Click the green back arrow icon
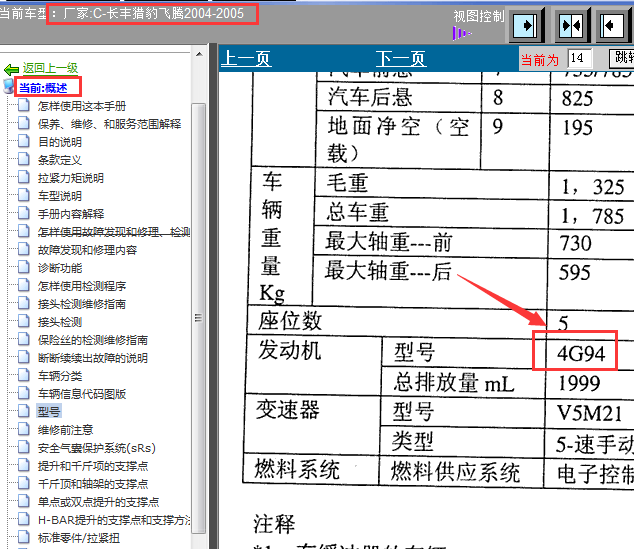 pyautogui.click(x=11, y=70)
